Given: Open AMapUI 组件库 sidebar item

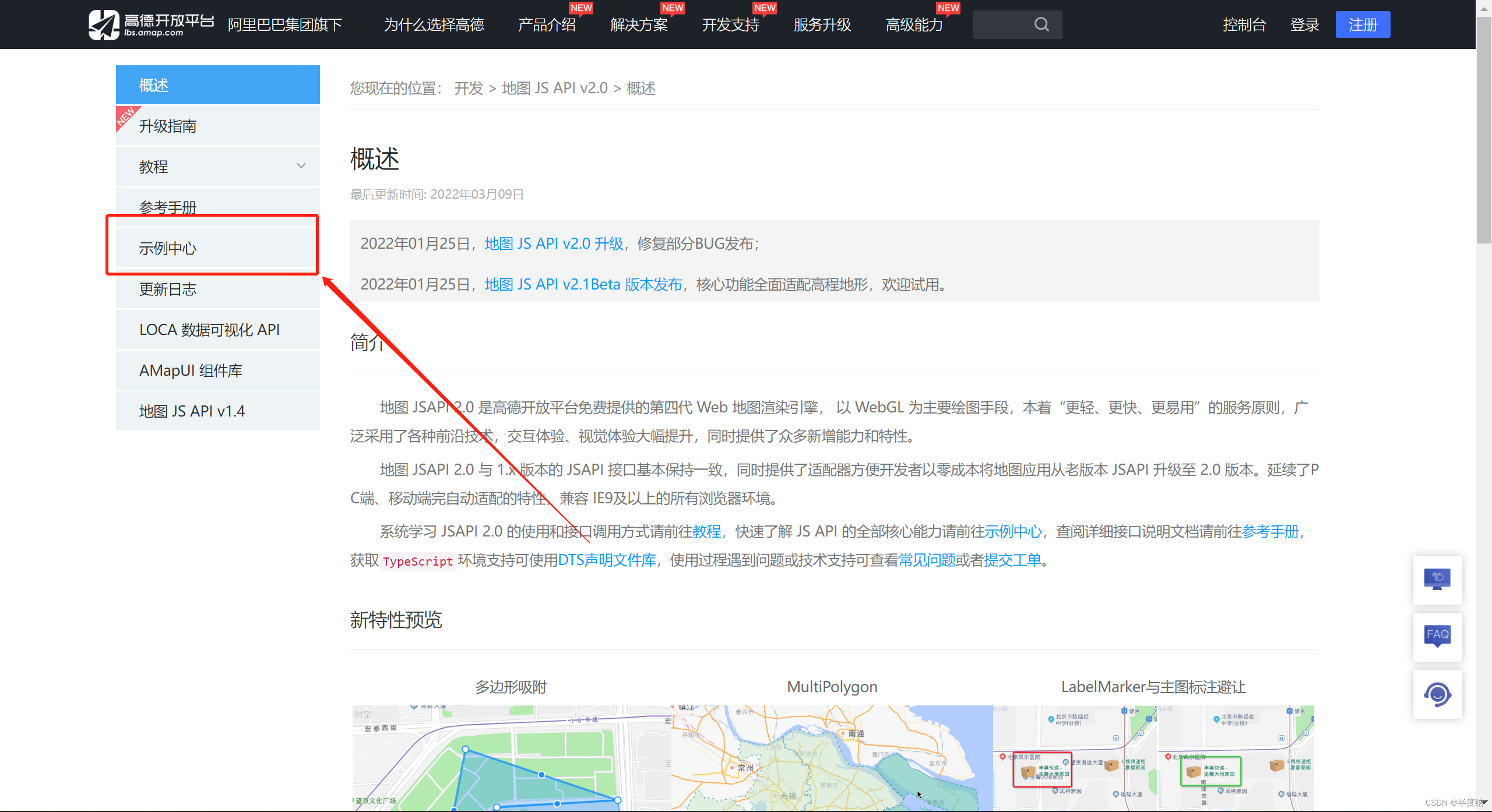Looking at the screenshot, I should click(218, 370).
